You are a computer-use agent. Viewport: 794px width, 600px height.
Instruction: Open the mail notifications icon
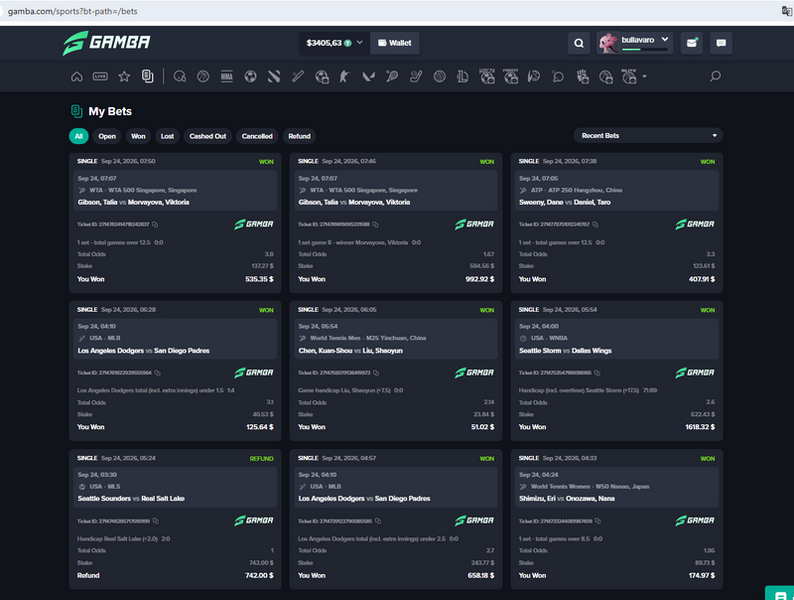(x=691, y=43)
